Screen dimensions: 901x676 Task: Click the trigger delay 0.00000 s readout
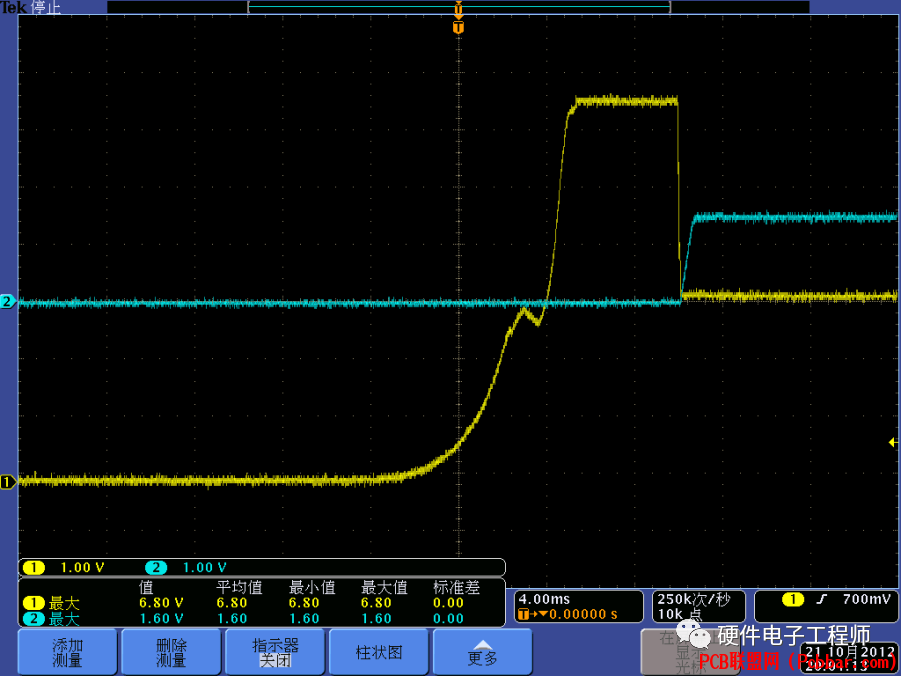pos(583,614)
